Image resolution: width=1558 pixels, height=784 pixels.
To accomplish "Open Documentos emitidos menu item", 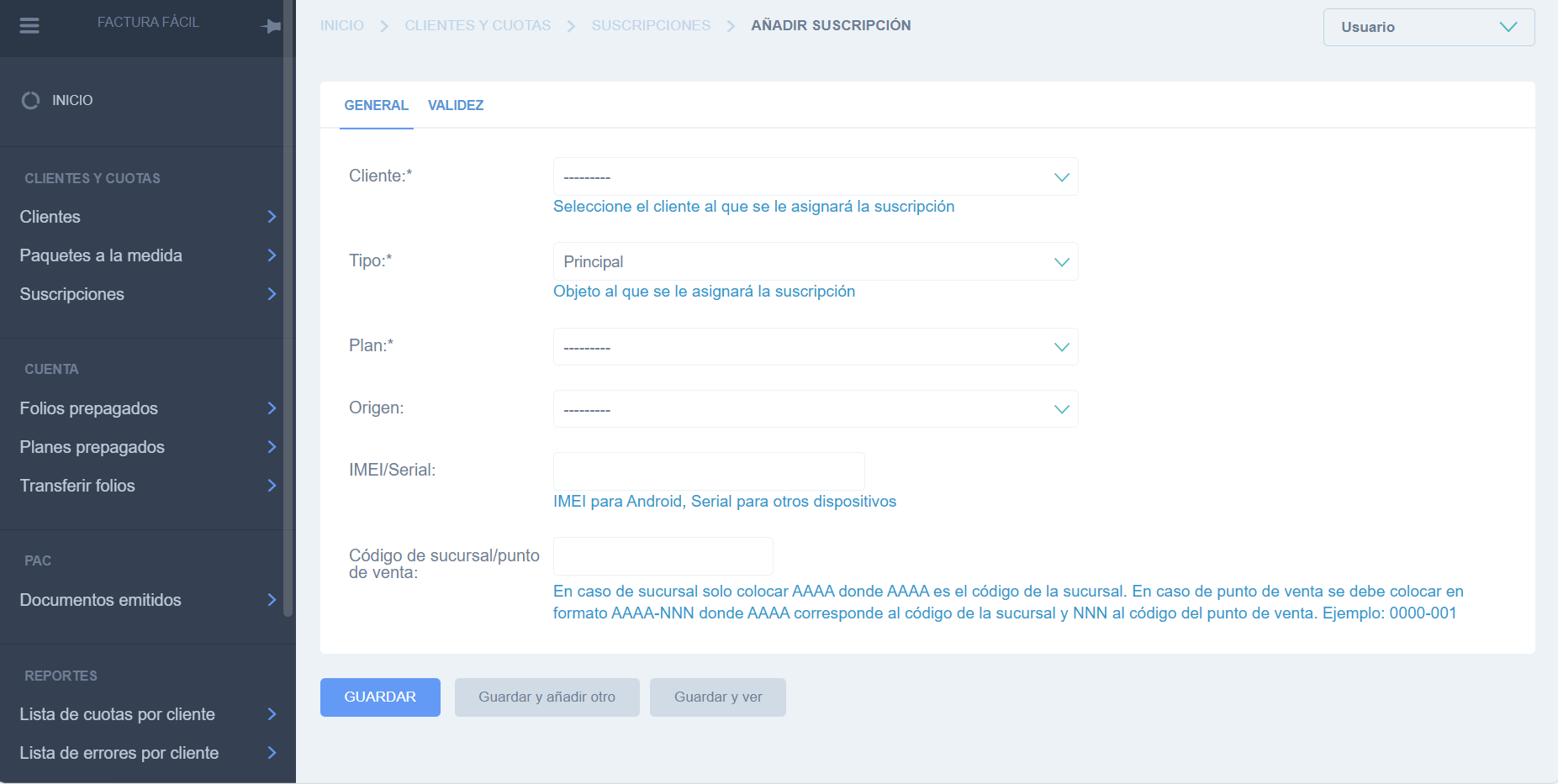I will (x=101, y=600).
